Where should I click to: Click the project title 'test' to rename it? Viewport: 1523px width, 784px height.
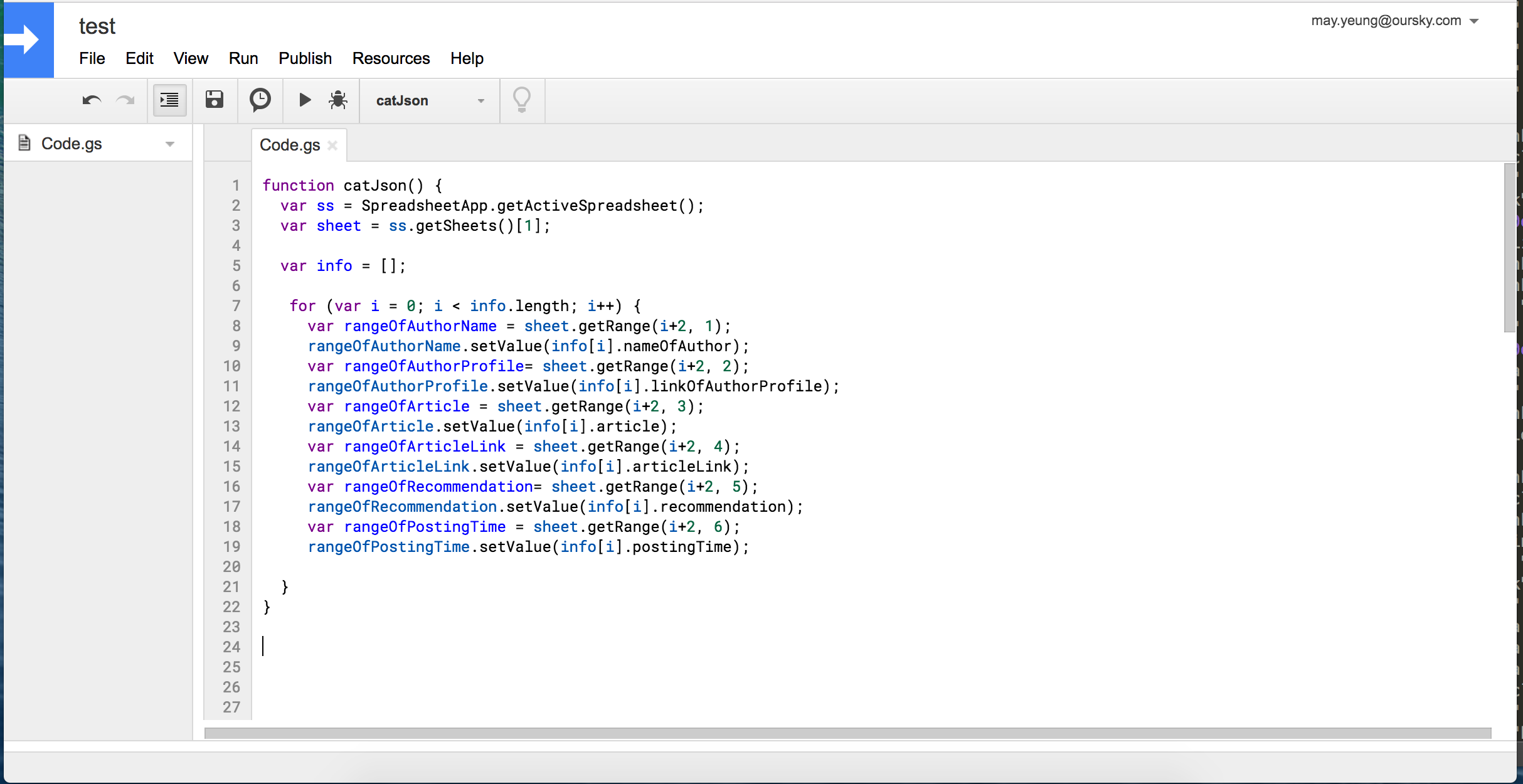tap(97, 26)
